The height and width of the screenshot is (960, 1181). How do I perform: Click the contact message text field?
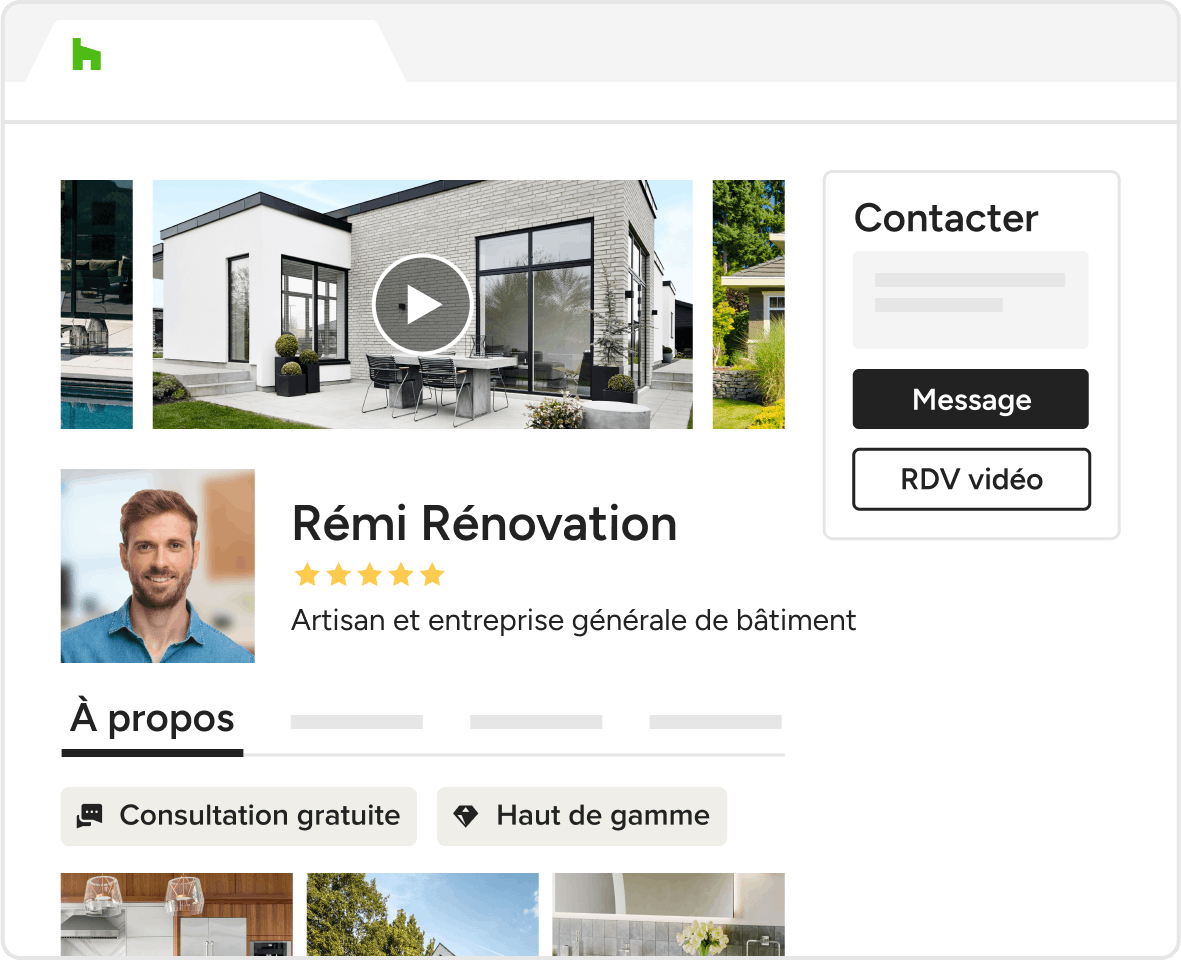970,300
